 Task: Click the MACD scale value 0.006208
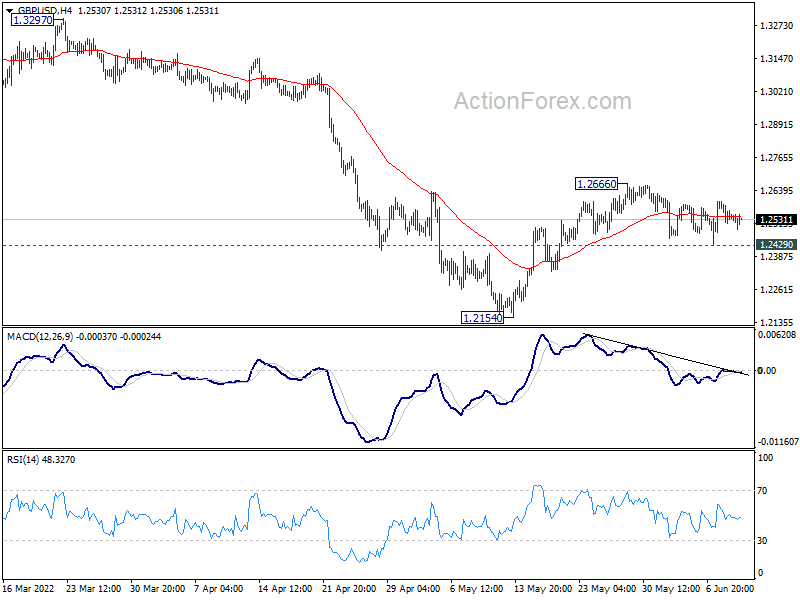777,335
